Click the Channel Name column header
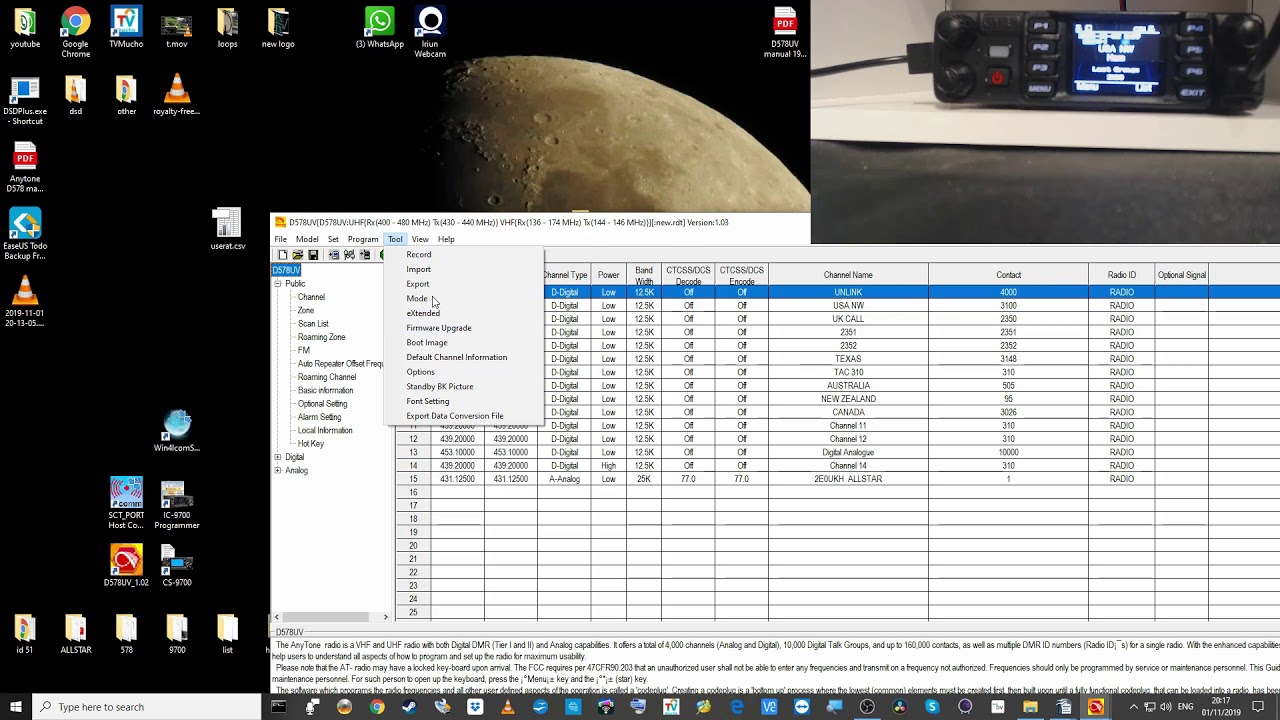Viewport: 1280px width, 720px height. (848, 275)
